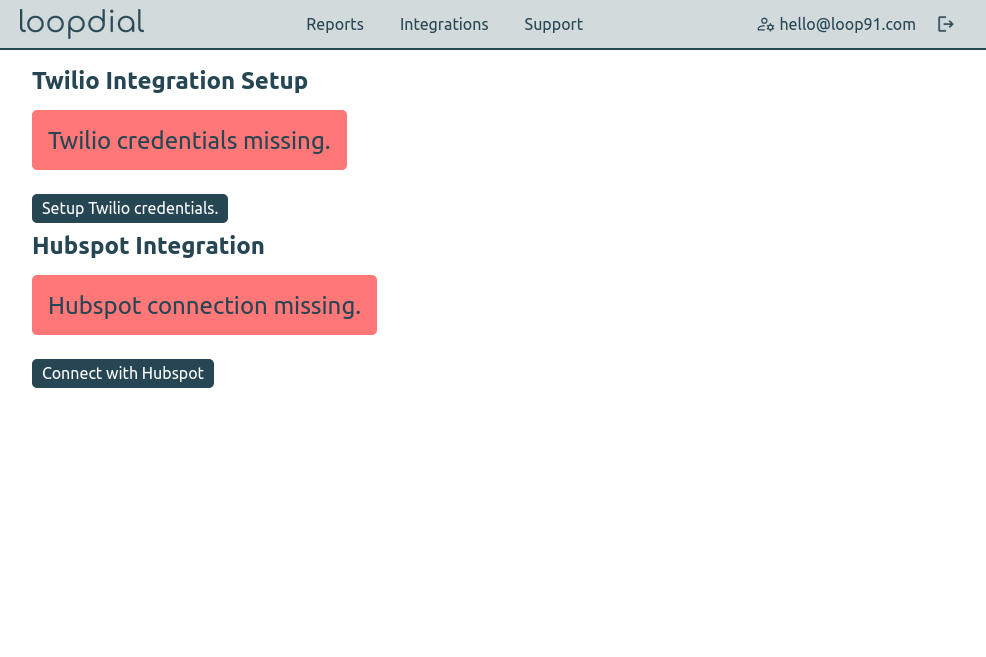Click the red Hubspot connection missing alert
Screen dimensions: 986x657
(x=204, y=305)
